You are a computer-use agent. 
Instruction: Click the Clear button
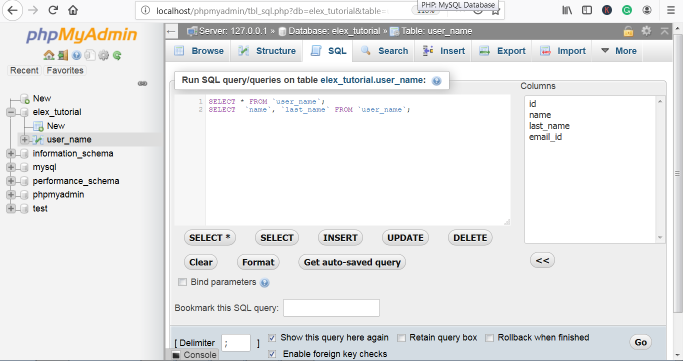click(201, 262)
